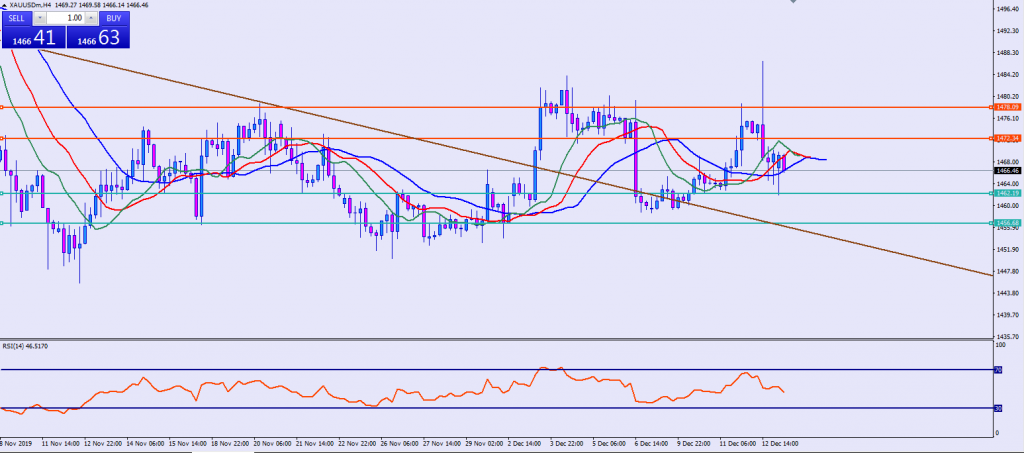Viewport: 1024px width, 453px height.
Task: Click the current price marker 1466.46
Action: 1006,171
